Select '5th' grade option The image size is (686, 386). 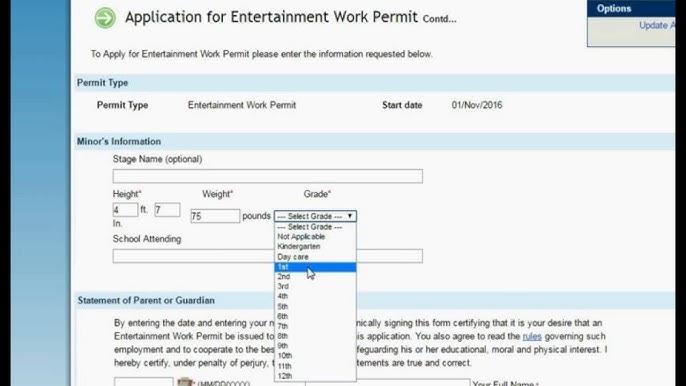click(x=315, y=306)
